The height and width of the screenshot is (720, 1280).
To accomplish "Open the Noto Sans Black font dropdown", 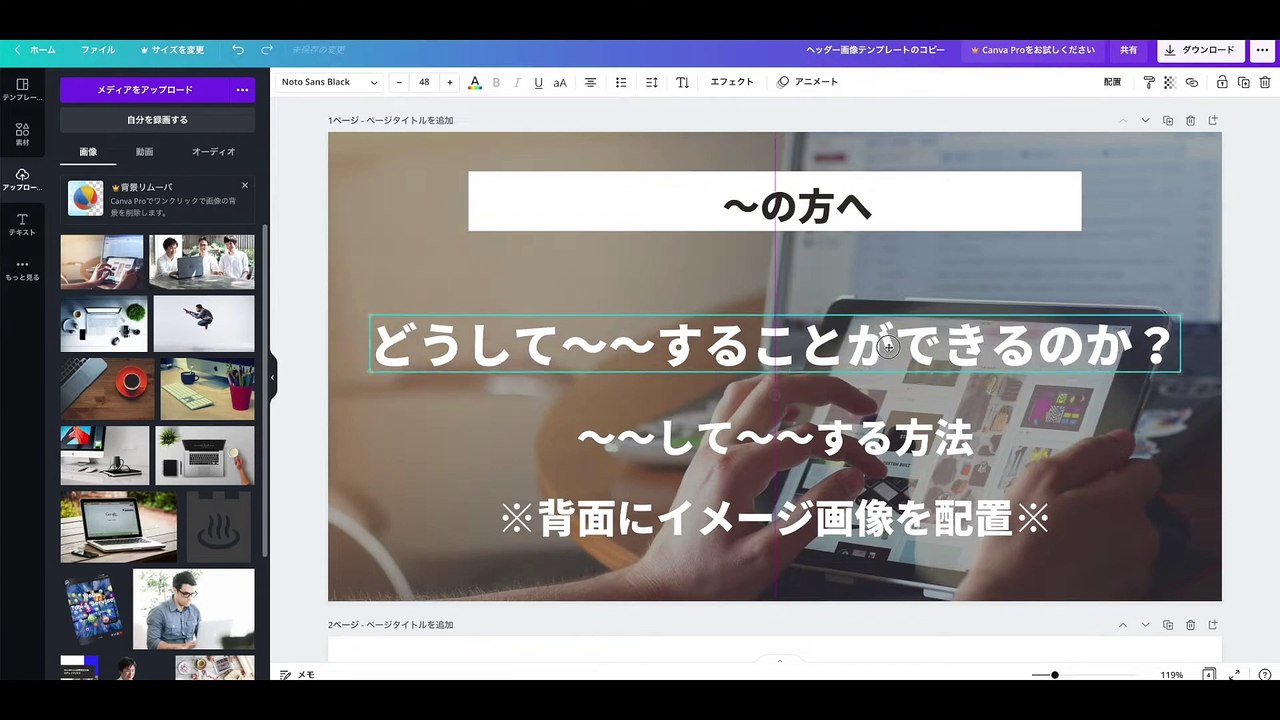I will tap(330, 82).
